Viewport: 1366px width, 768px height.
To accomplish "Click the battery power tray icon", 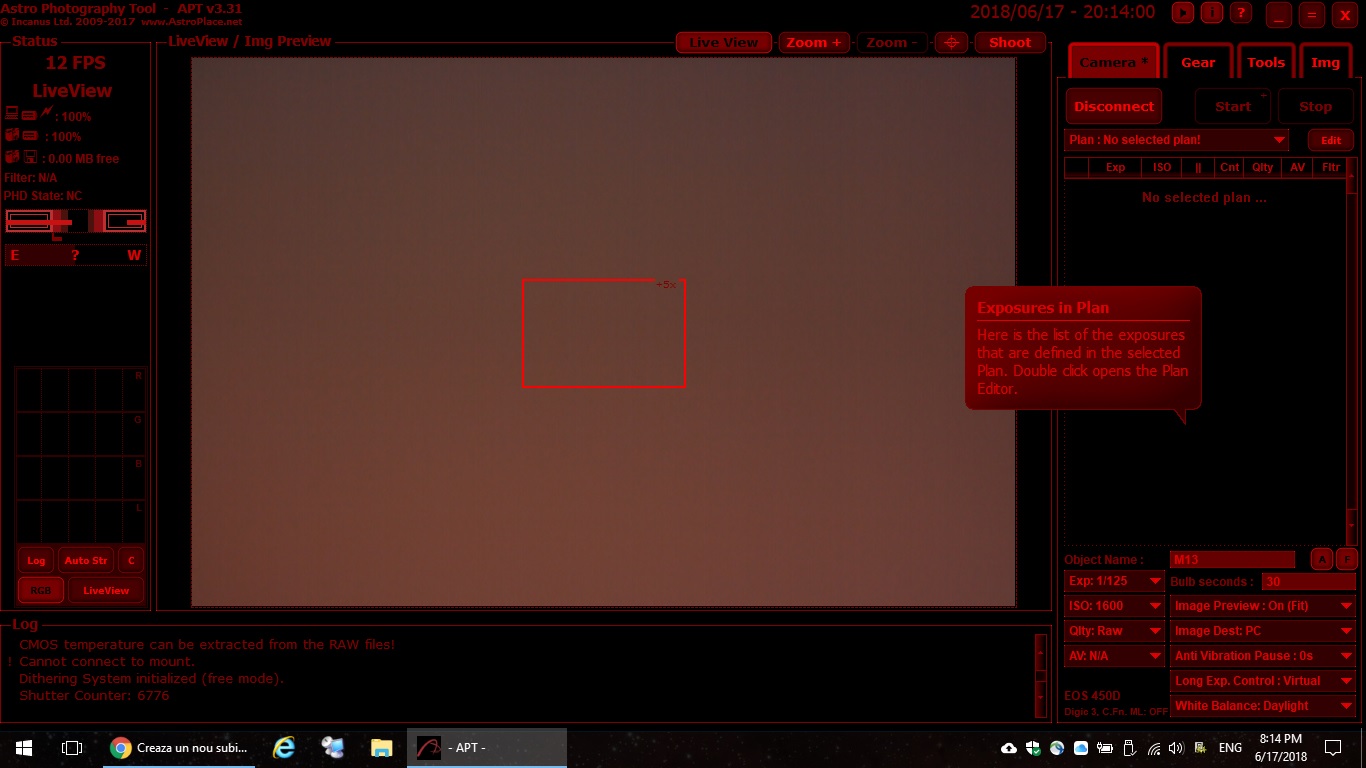I will point(1105,748).
